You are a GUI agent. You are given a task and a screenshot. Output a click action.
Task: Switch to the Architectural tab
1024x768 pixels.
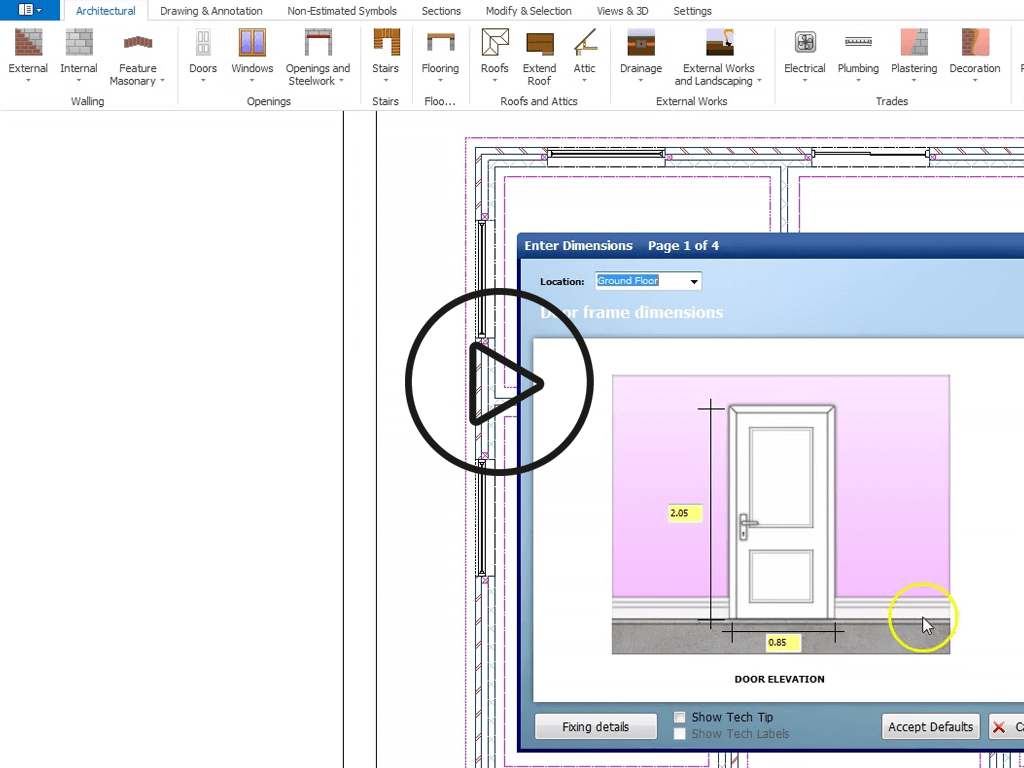[x=106, y=11]
